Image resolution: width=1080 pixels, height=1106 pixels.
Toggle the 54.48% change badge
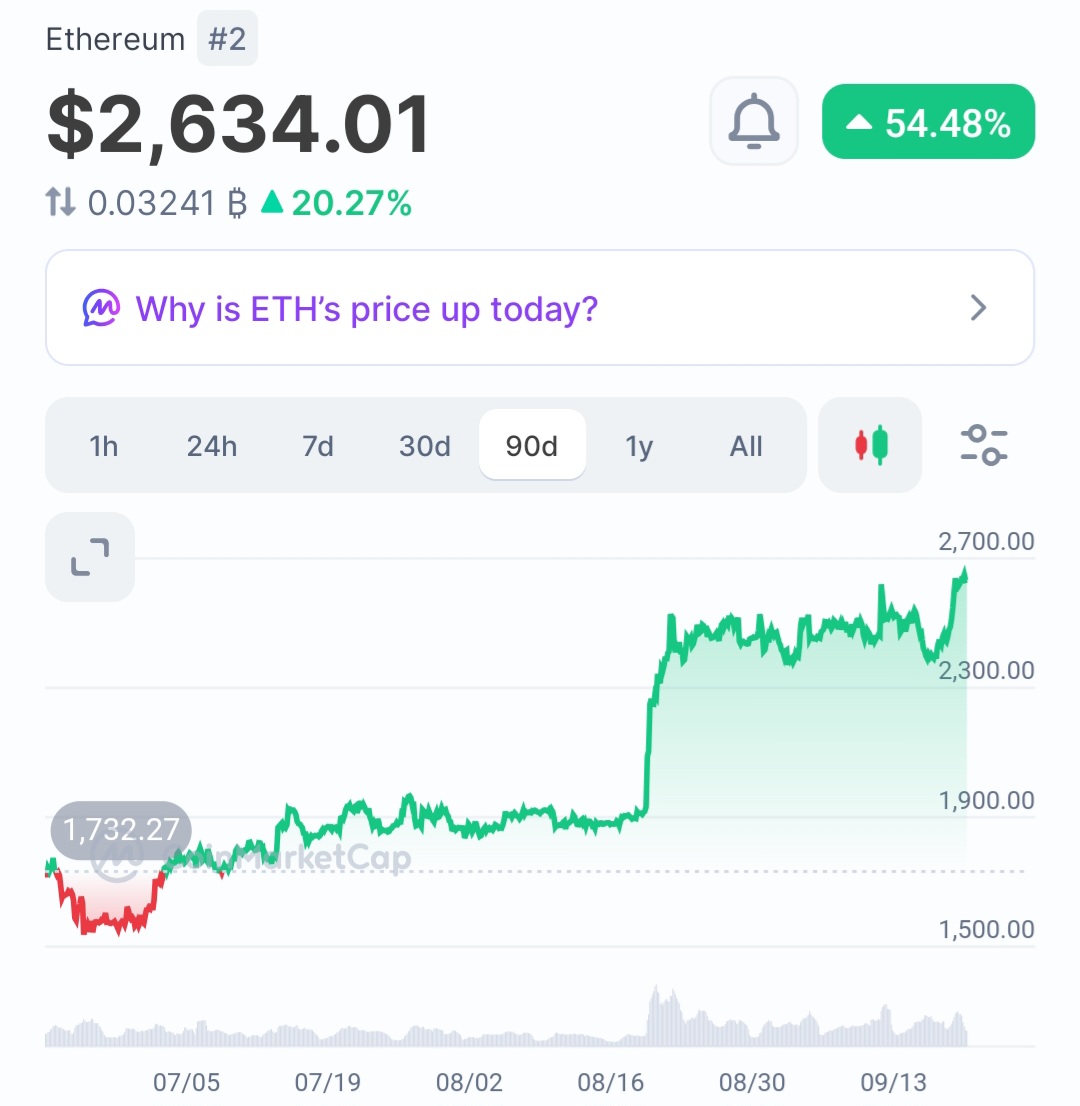[x=928, y=122]
